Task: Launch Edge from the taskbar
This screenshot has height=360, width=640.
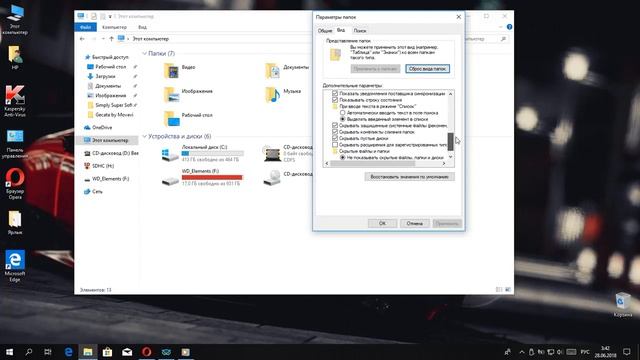Action: click(x=68, y=351)
